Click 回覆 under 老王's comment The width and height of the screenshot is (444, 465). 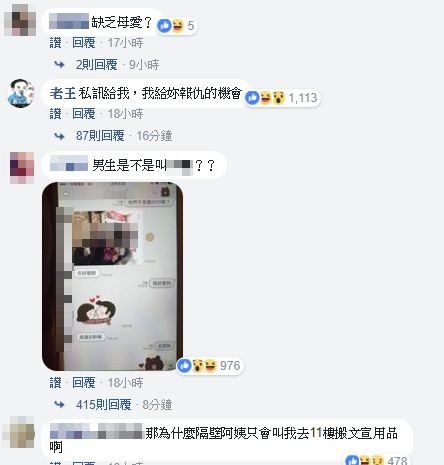(x=84, y=114)
